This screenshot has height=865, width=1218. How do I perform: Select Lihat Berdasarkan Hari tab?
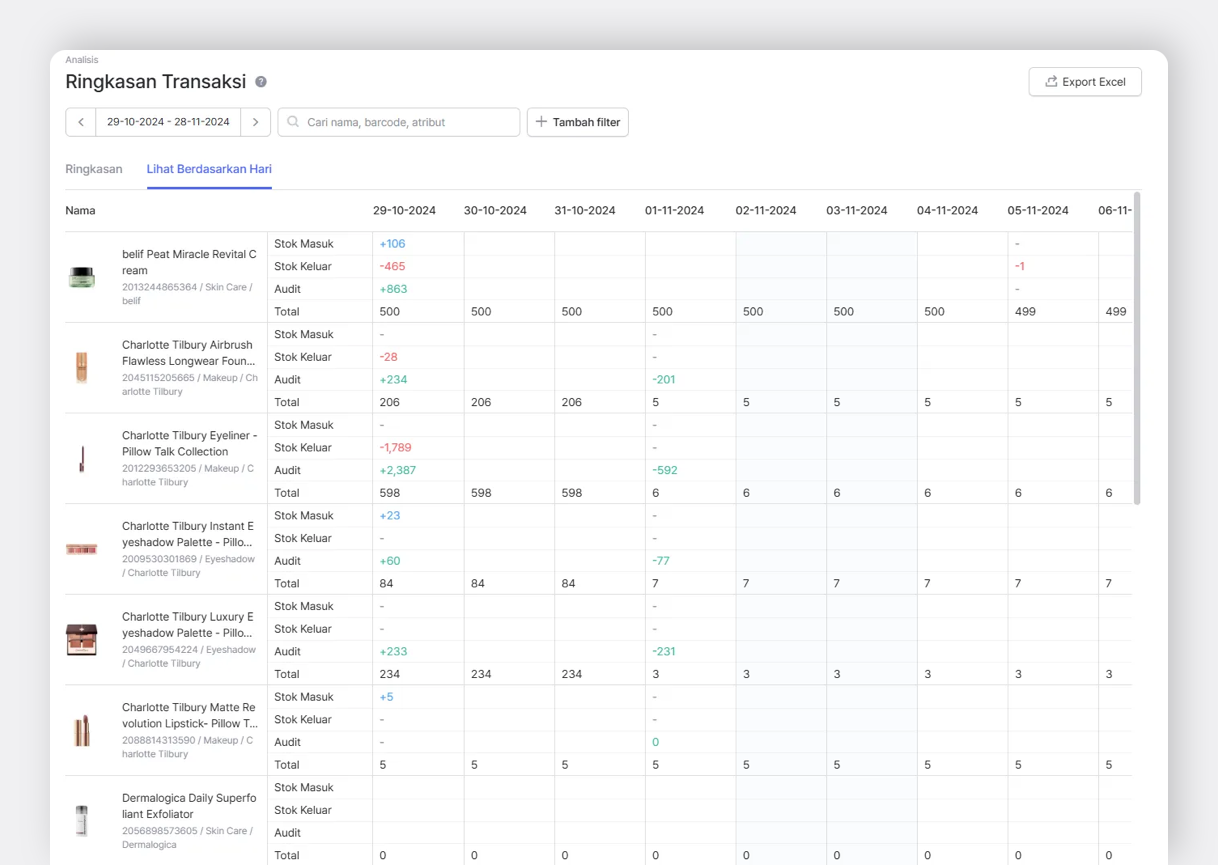[x=209, y=169]
